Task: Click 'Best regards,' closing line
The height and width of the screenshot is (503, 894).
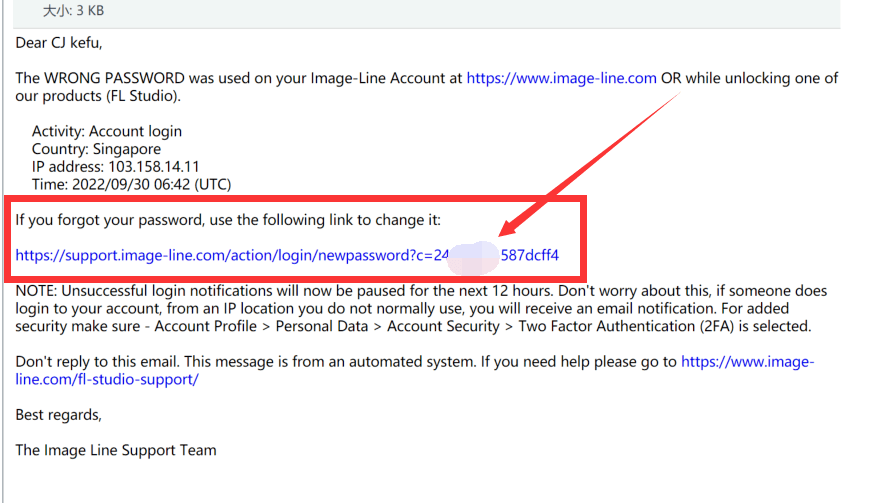Action: click(x=59, y=415)
